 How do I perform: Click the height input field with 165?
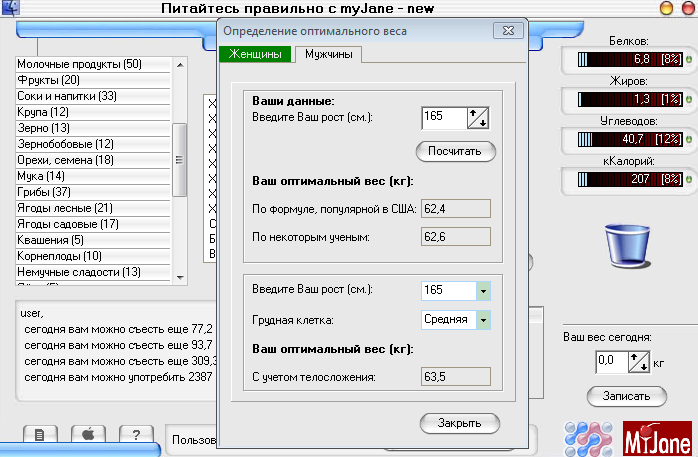pos(444,118)
